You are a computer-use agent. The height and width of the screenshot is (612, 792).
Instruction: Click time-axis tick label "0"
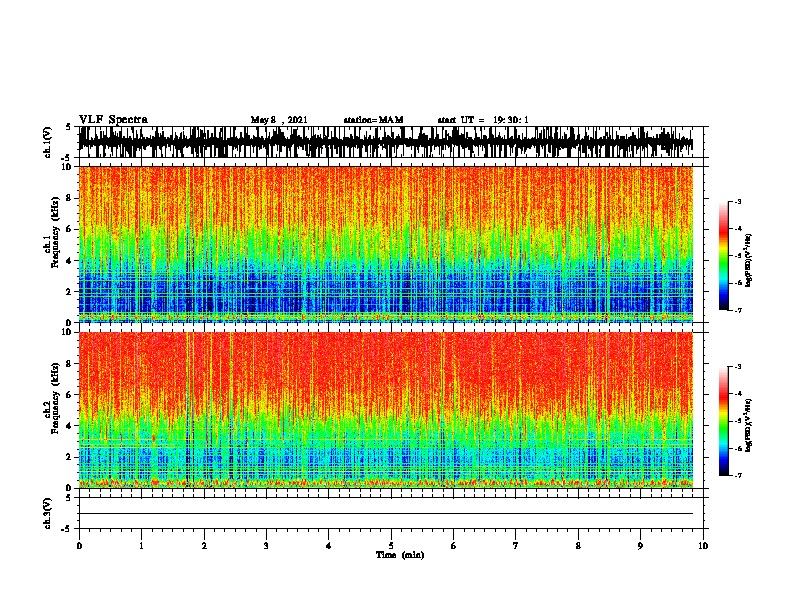pyautogui.click(x=79, y=546)
